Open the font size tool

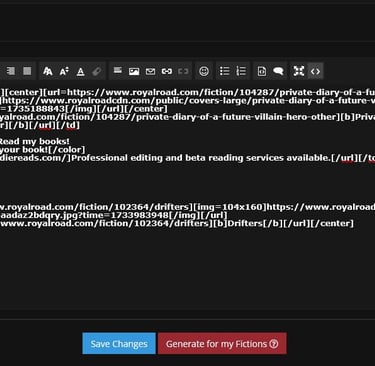[64, 71]
